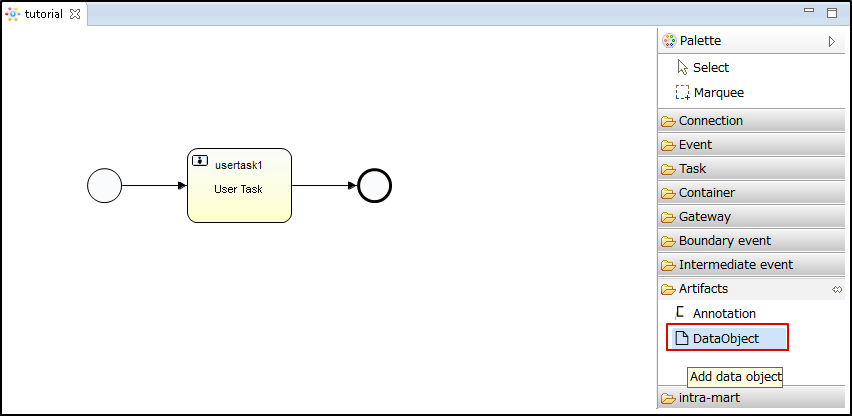This screenshot has width=852, height=416.
Task: Click the Palette header icon
Action: coord(669,40)
